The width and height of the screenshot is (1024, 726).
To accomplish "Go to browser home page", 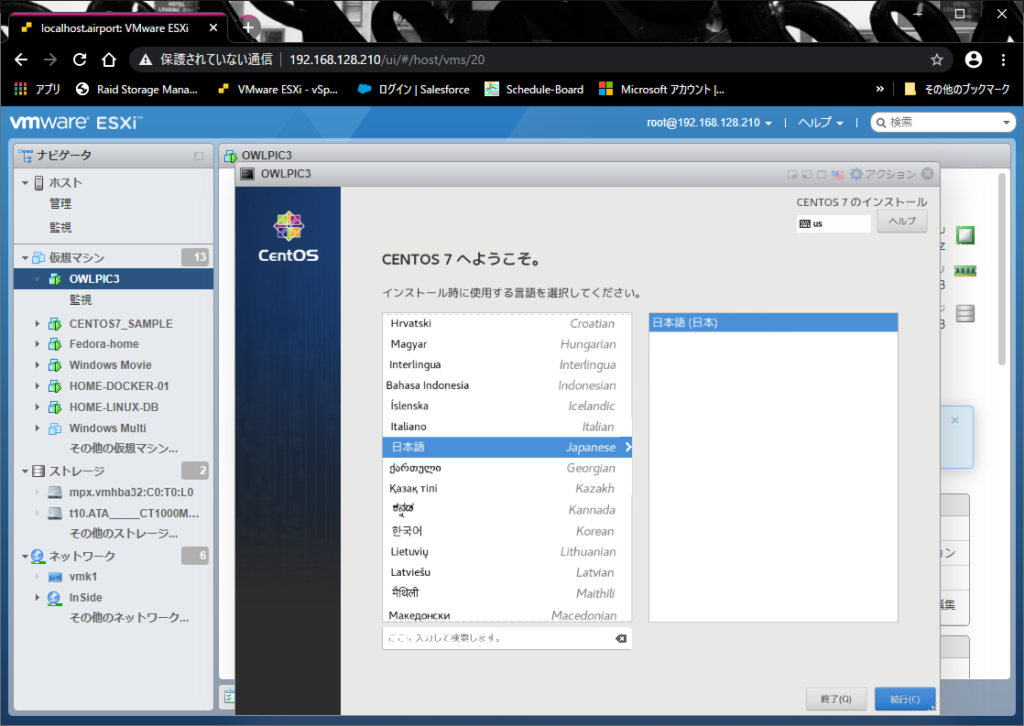I will (108, 60).
